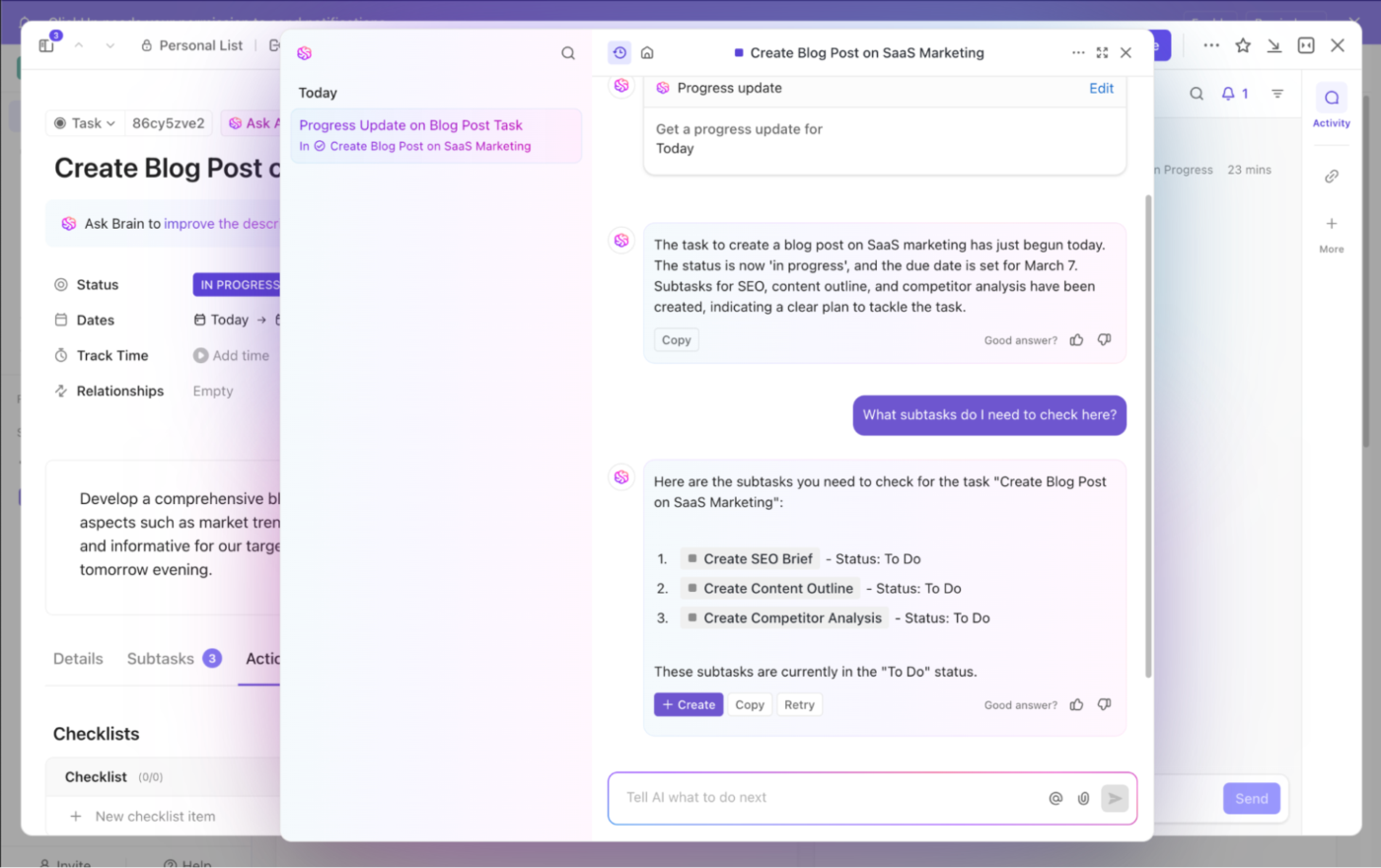1381x868 pixels.
Task: Copy the subtasks list answer
Action: click(750, 704)
